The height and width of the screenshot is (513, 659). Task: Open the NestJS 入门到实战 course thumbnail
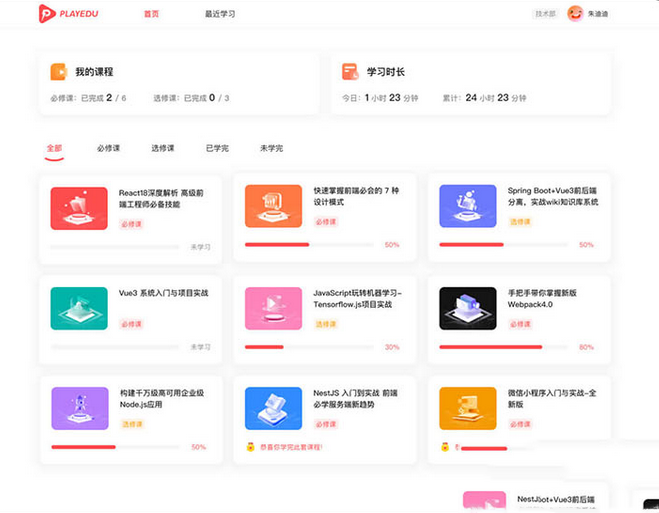click(274, 408)
